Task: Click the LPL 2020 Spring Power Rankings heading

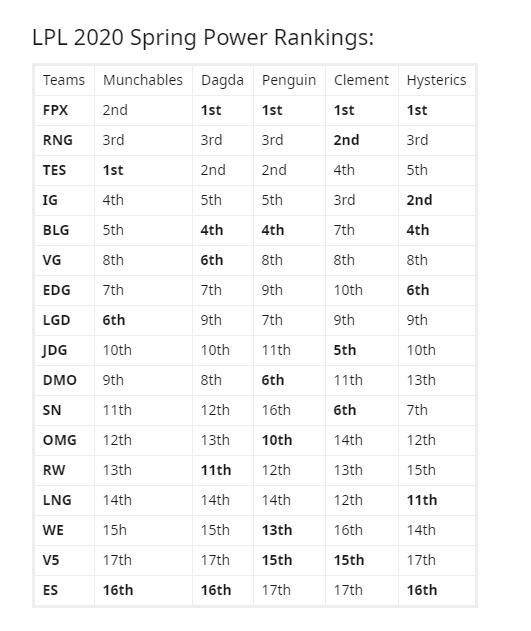Action: coord(203,38)
